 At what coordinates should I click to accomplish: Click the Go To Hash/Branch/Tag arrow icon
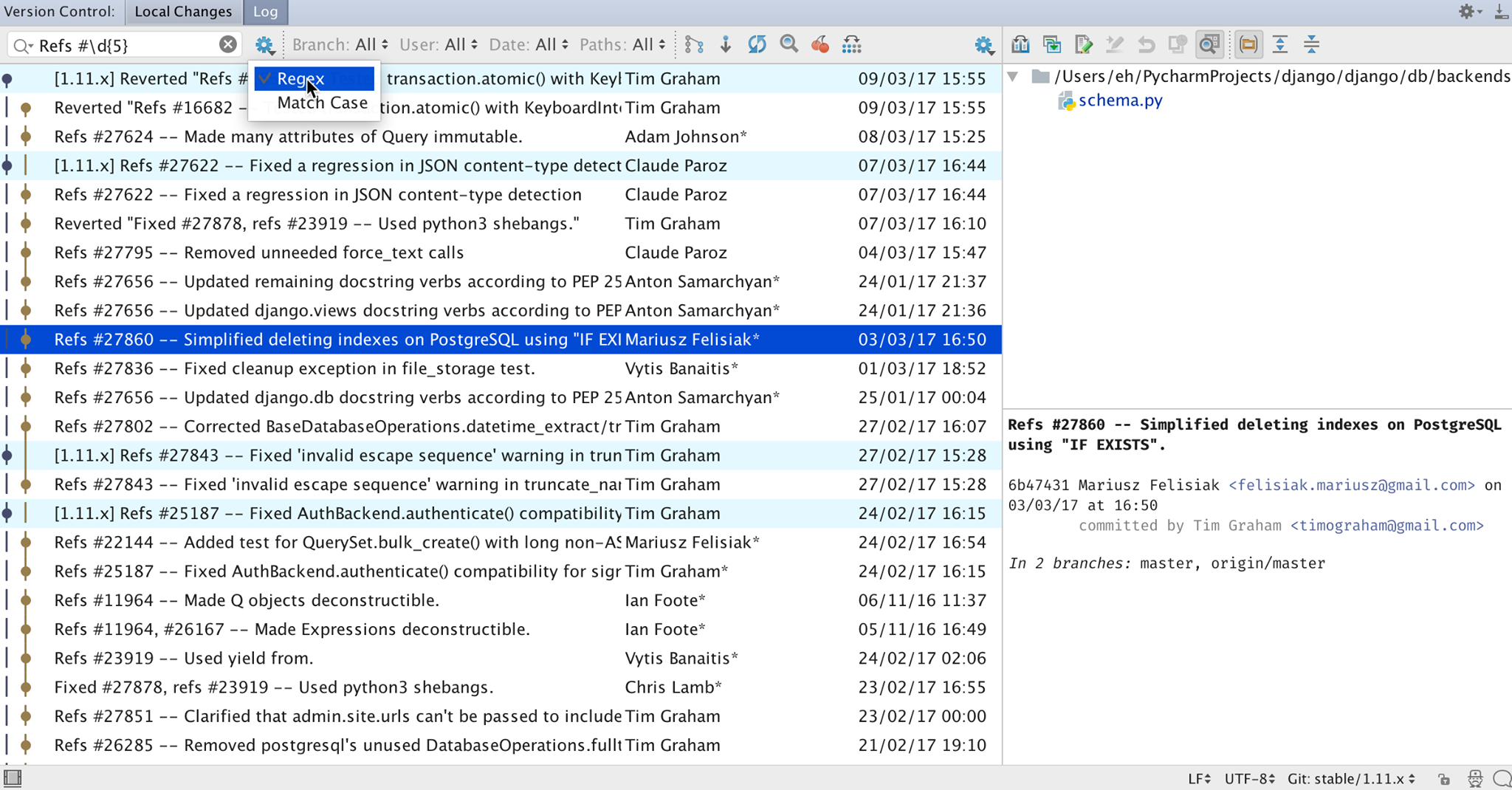pos(726,45)
